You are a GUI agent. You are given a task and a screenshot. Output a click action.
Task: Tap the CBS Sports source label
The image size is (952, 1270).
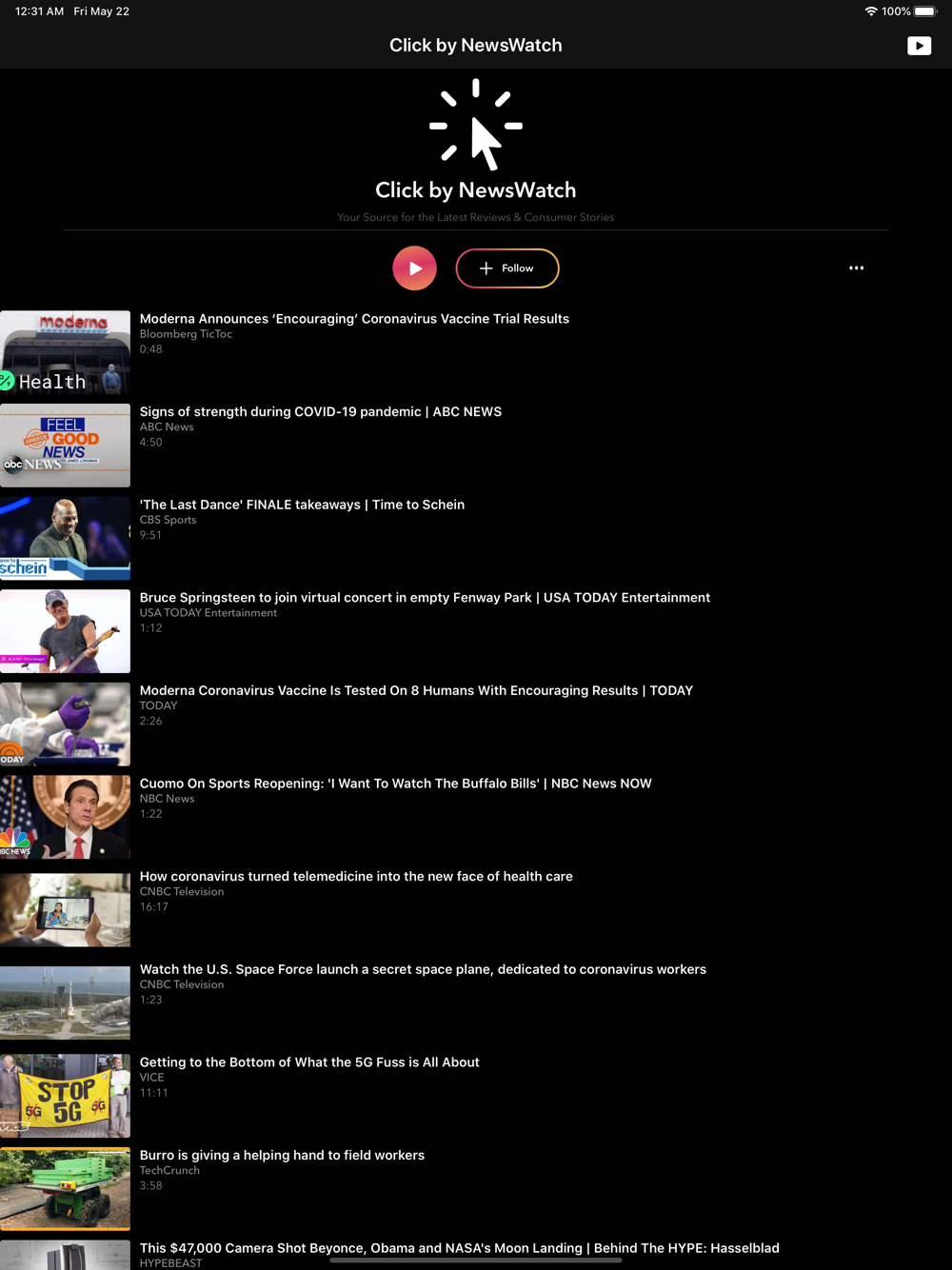(168, 520)
